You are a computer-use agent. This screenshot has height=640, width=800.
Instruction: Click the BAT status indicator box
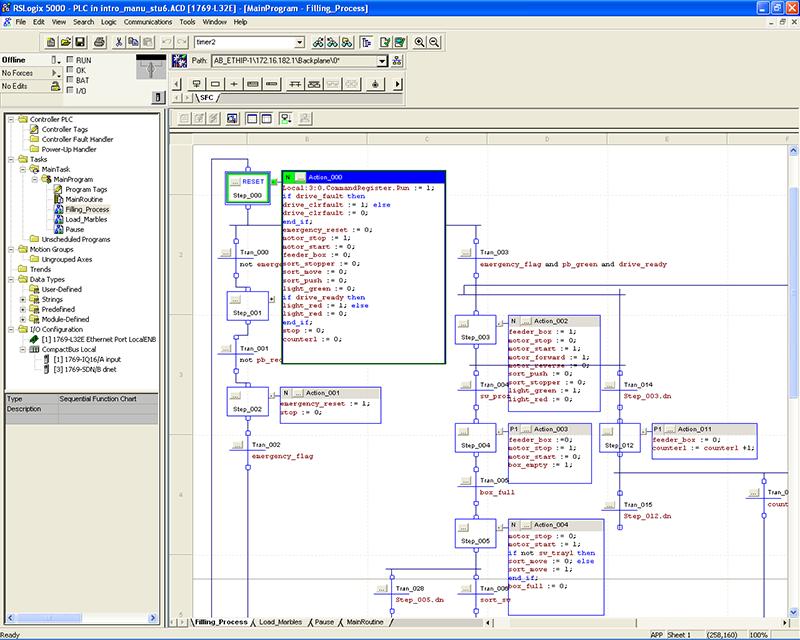[x=70, y=80]
